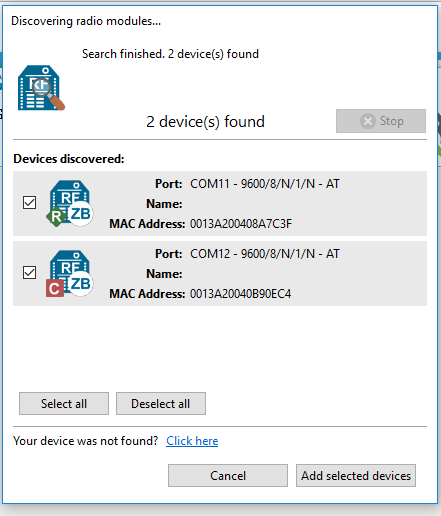
Task: Click the Deselect all button
Action: [x=161, y=404]
